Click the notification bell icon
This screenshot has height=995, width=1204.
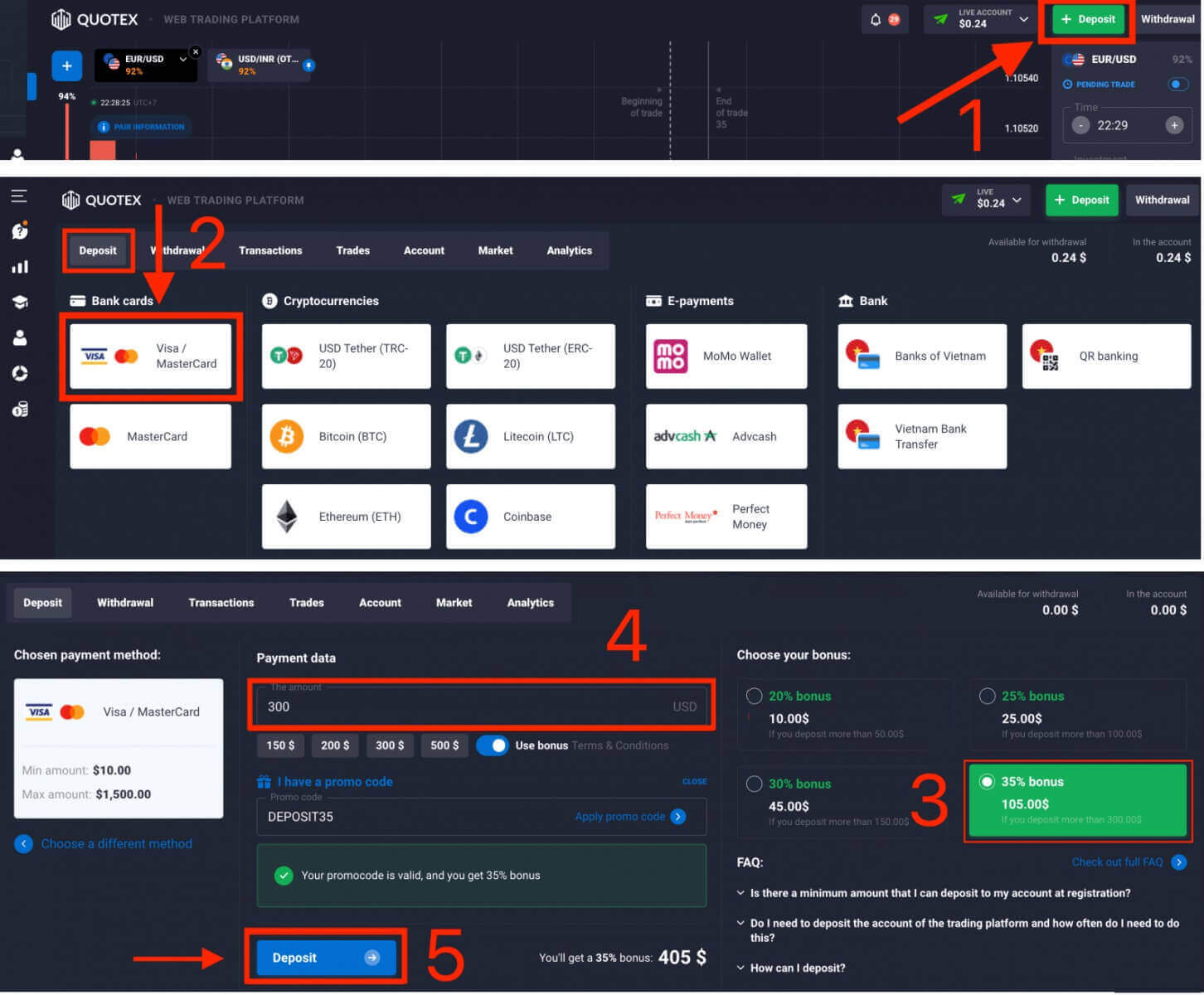(877, 18)
